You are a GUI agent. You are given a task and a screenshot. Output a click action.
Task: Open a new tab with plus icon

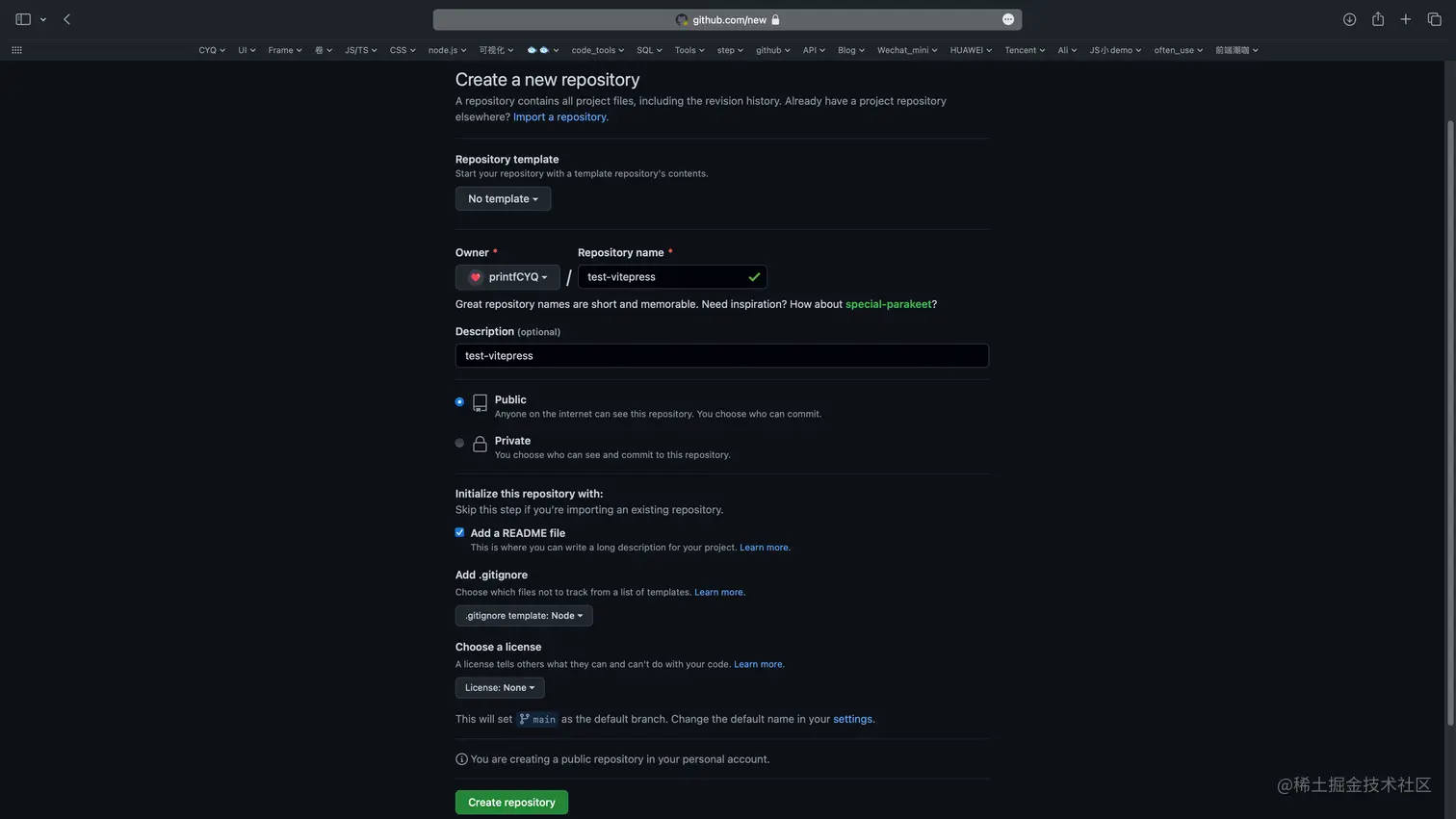(1406, 19)
